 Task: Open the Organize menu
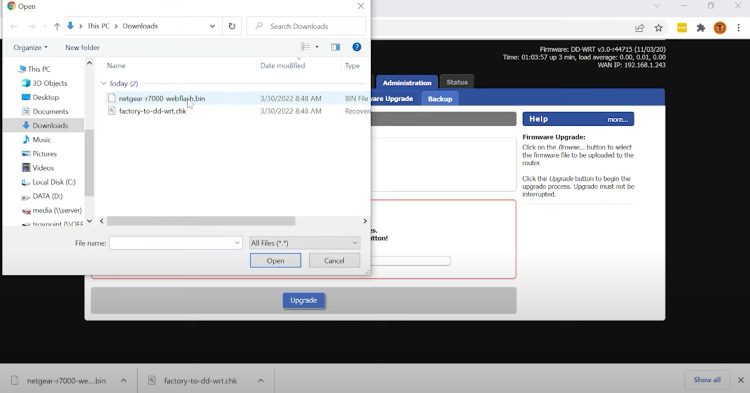pos(31,47)
